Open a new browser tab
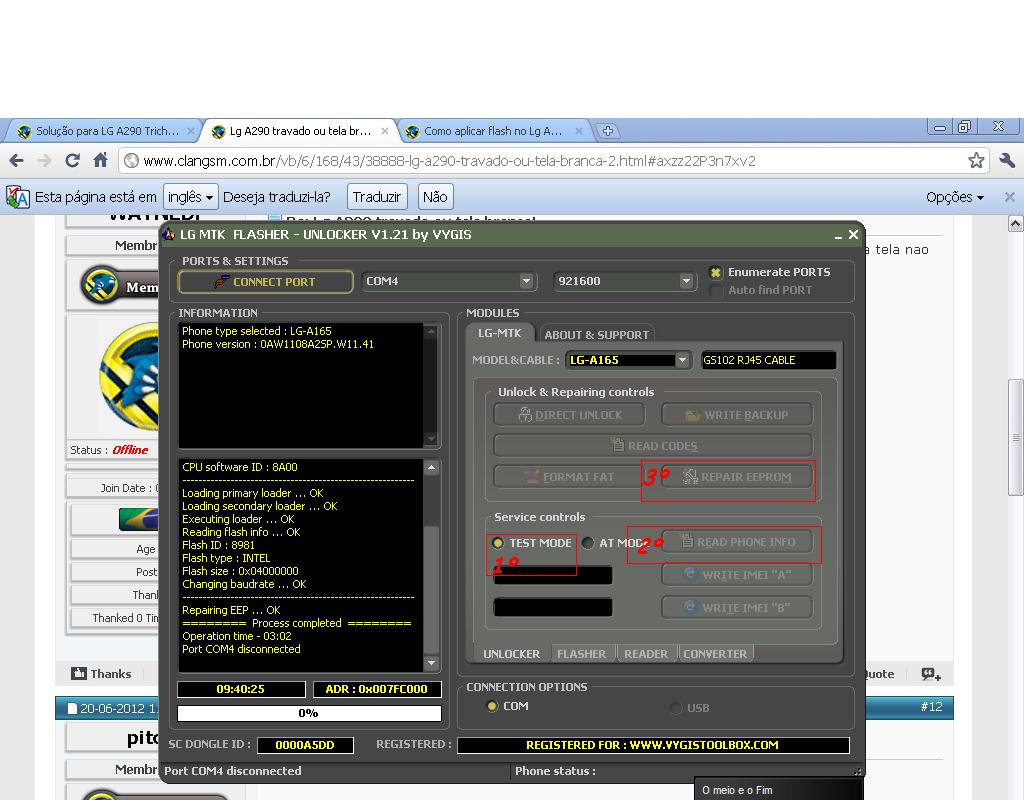Viewport: 1024px width, 800px height. (607, 131)
